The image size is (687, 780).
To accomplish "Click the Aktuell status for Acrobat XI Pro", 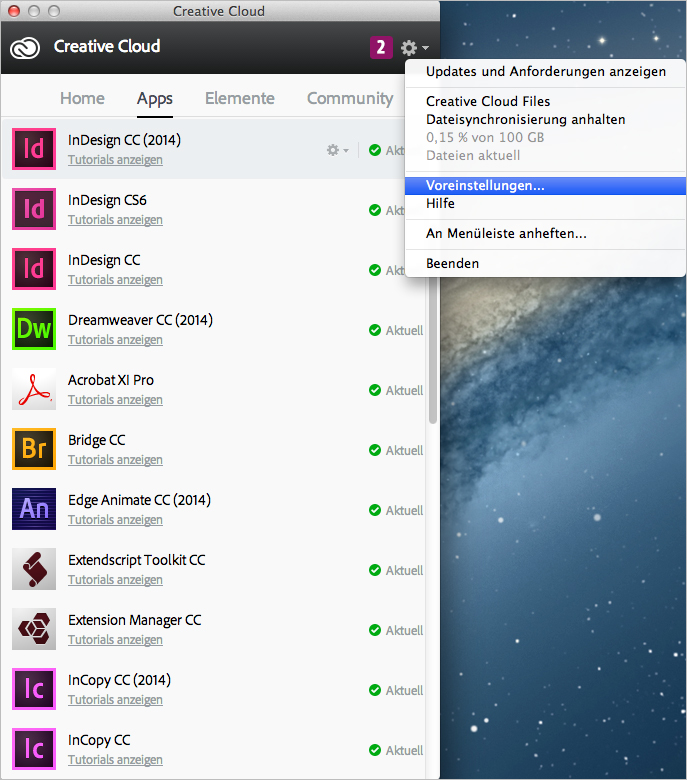I will point(404,390).
